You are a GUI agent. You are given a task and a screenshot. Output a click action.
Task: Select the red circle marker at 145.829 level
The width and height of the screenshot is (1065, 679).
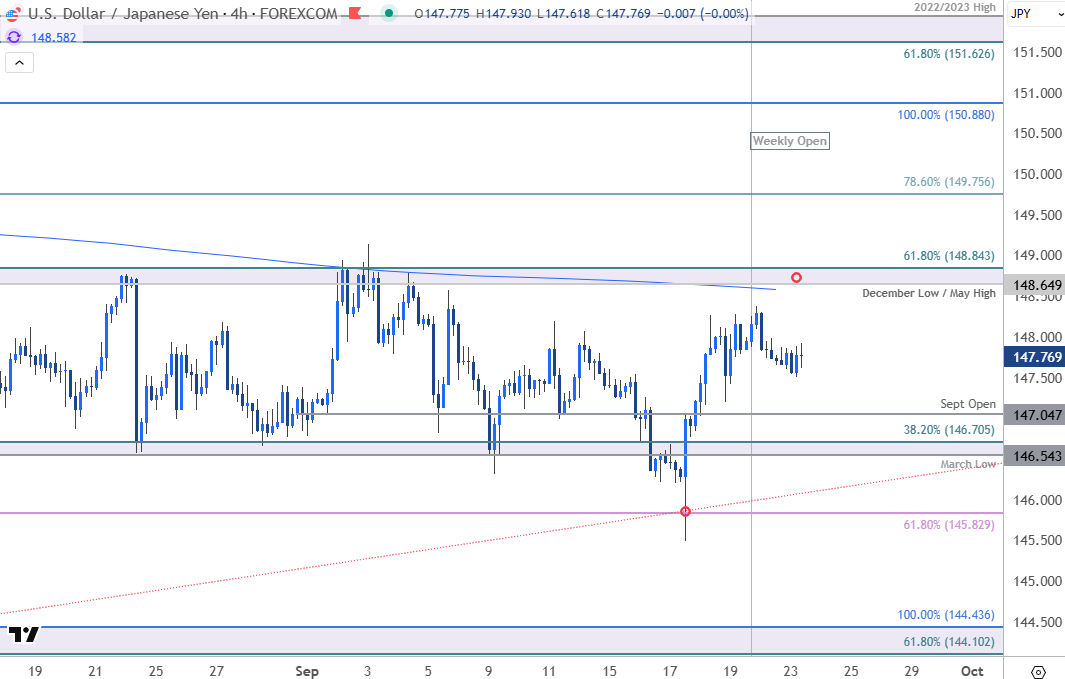(x=685, y=511)
